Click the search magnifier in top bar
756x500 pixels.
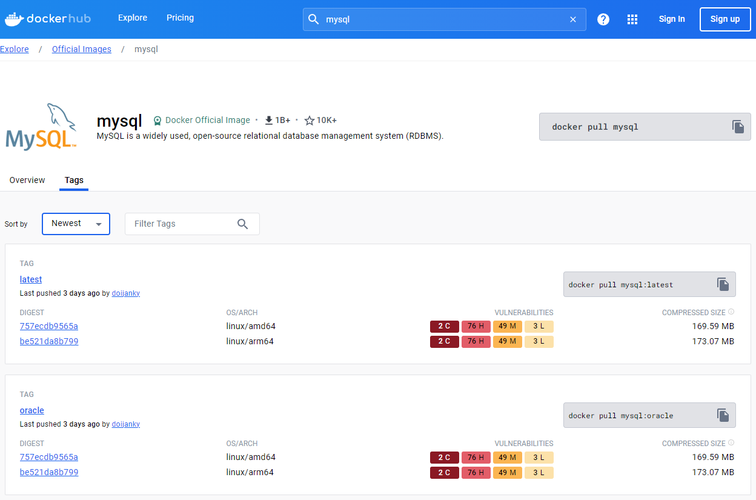[x=313, y=19]
